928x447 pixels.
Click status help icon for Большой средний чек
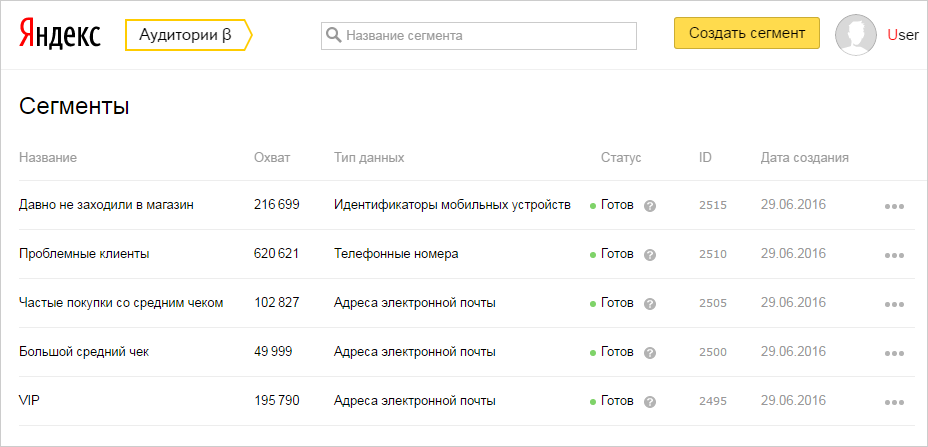[650, 353]
